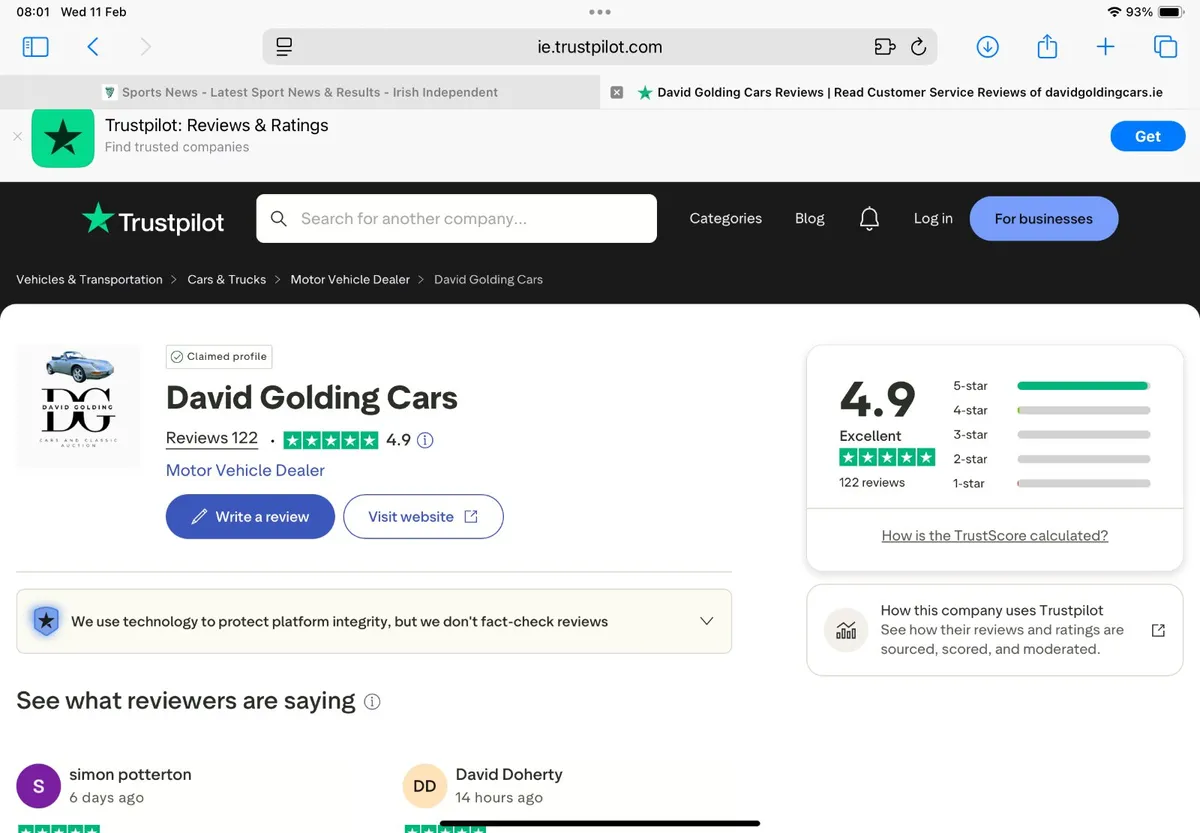Go back to previous page

point(93,47)
